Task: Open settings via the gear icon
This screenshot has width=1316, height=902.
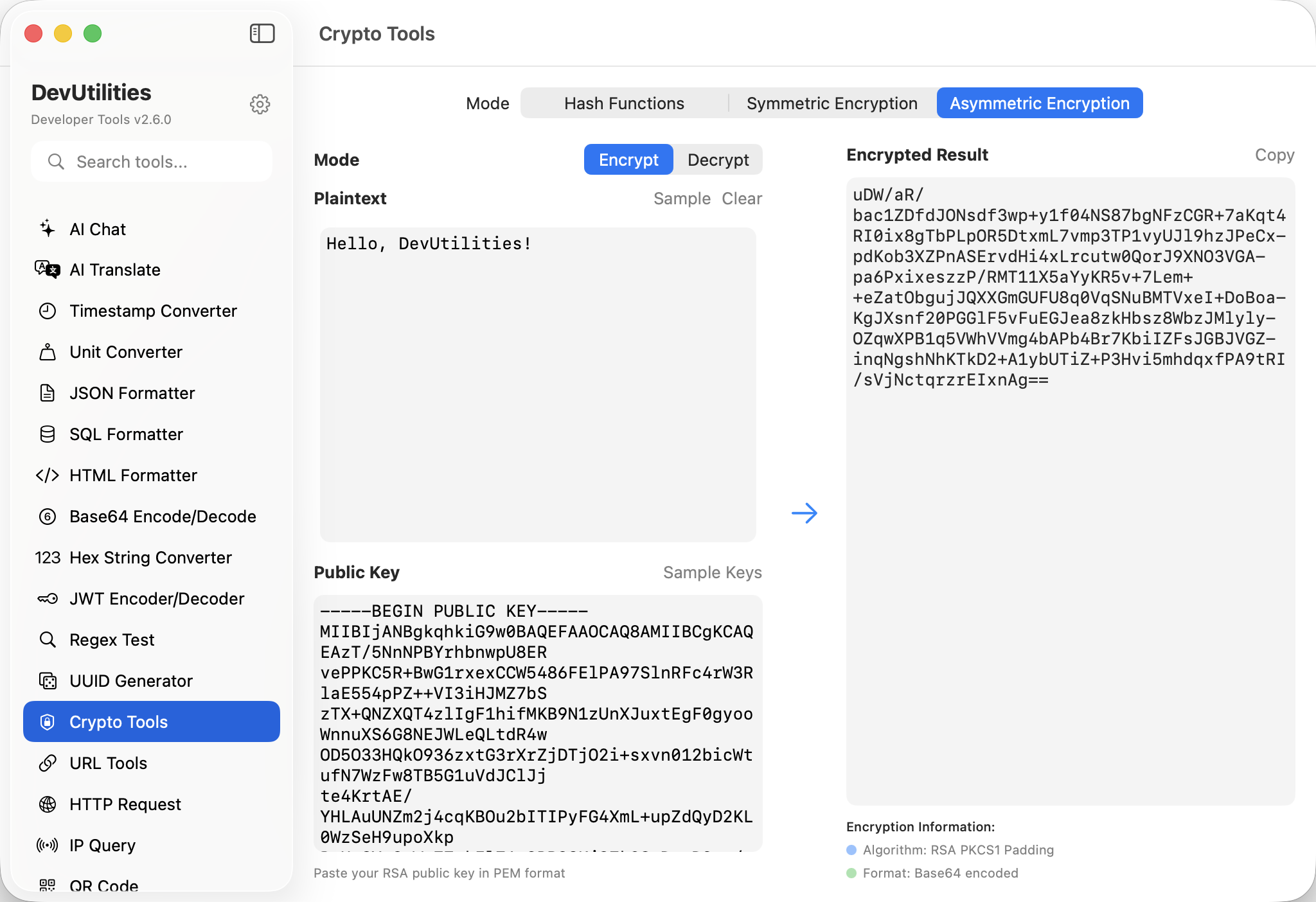Action: pyautogui.click(x=260, y=104)
